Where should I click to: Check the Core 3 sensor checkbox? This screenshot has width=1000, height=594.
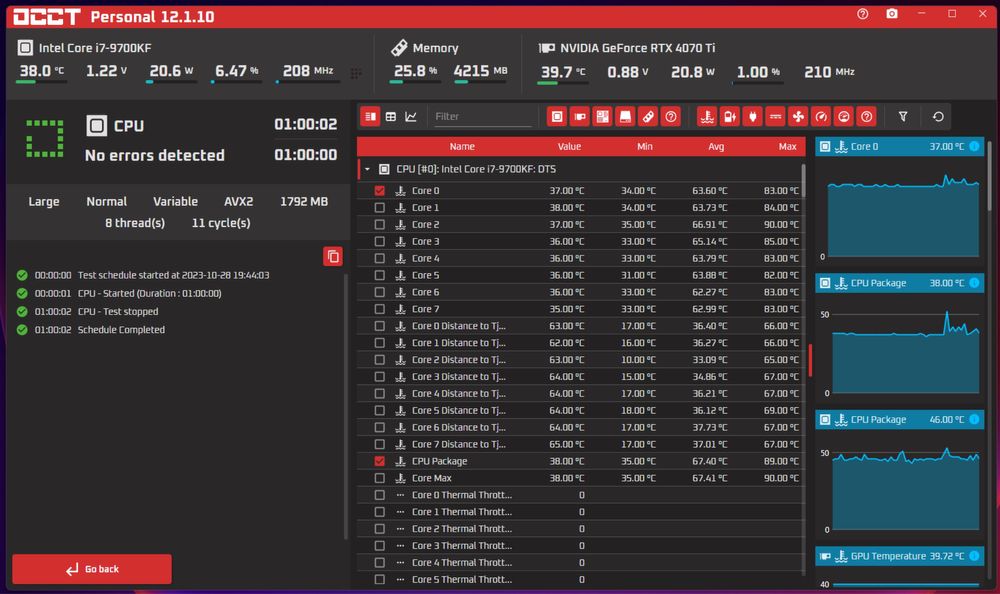(379, 241)
